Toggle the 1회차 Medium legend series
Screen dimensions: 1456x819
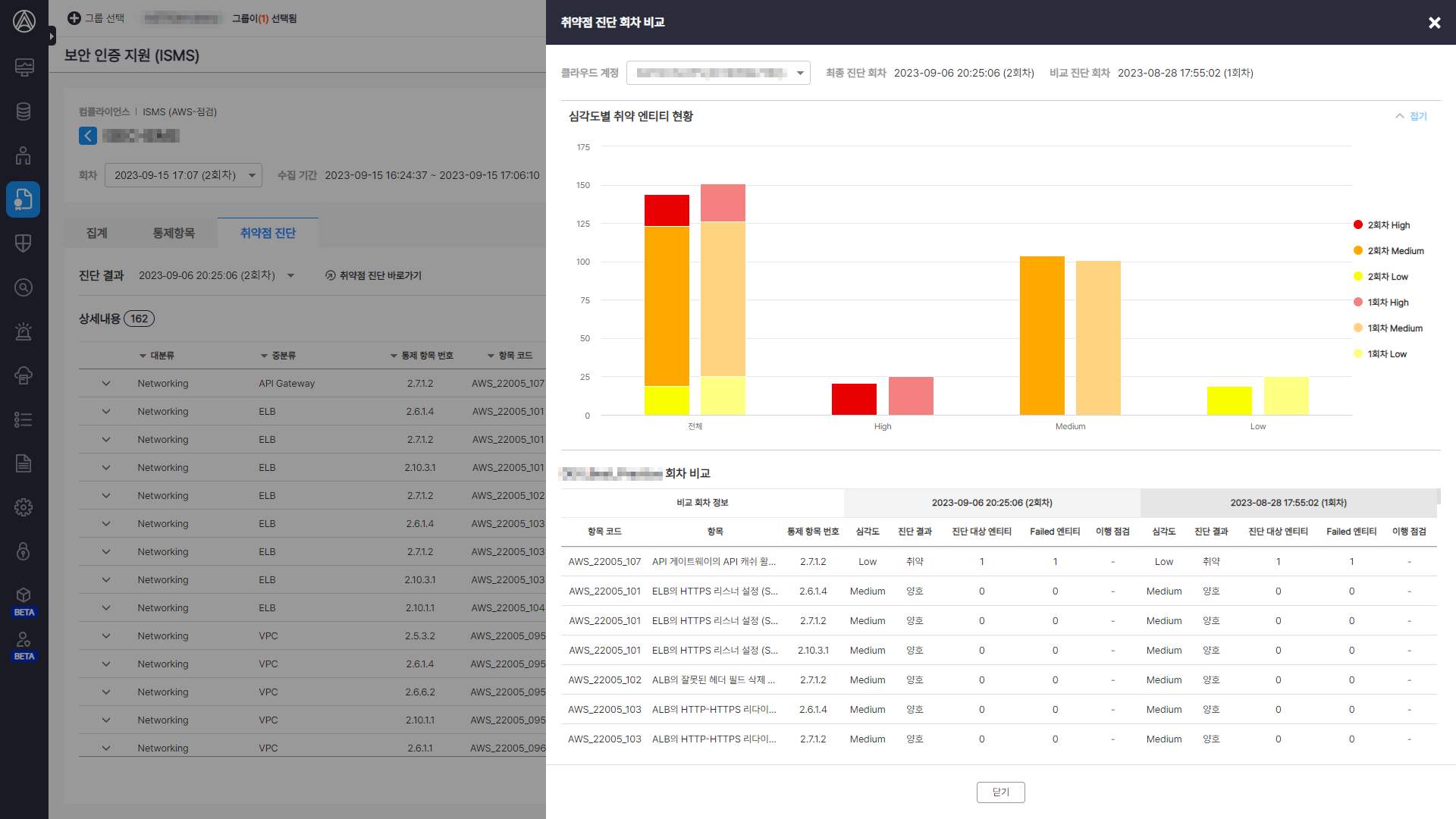tap(1388, 328)
